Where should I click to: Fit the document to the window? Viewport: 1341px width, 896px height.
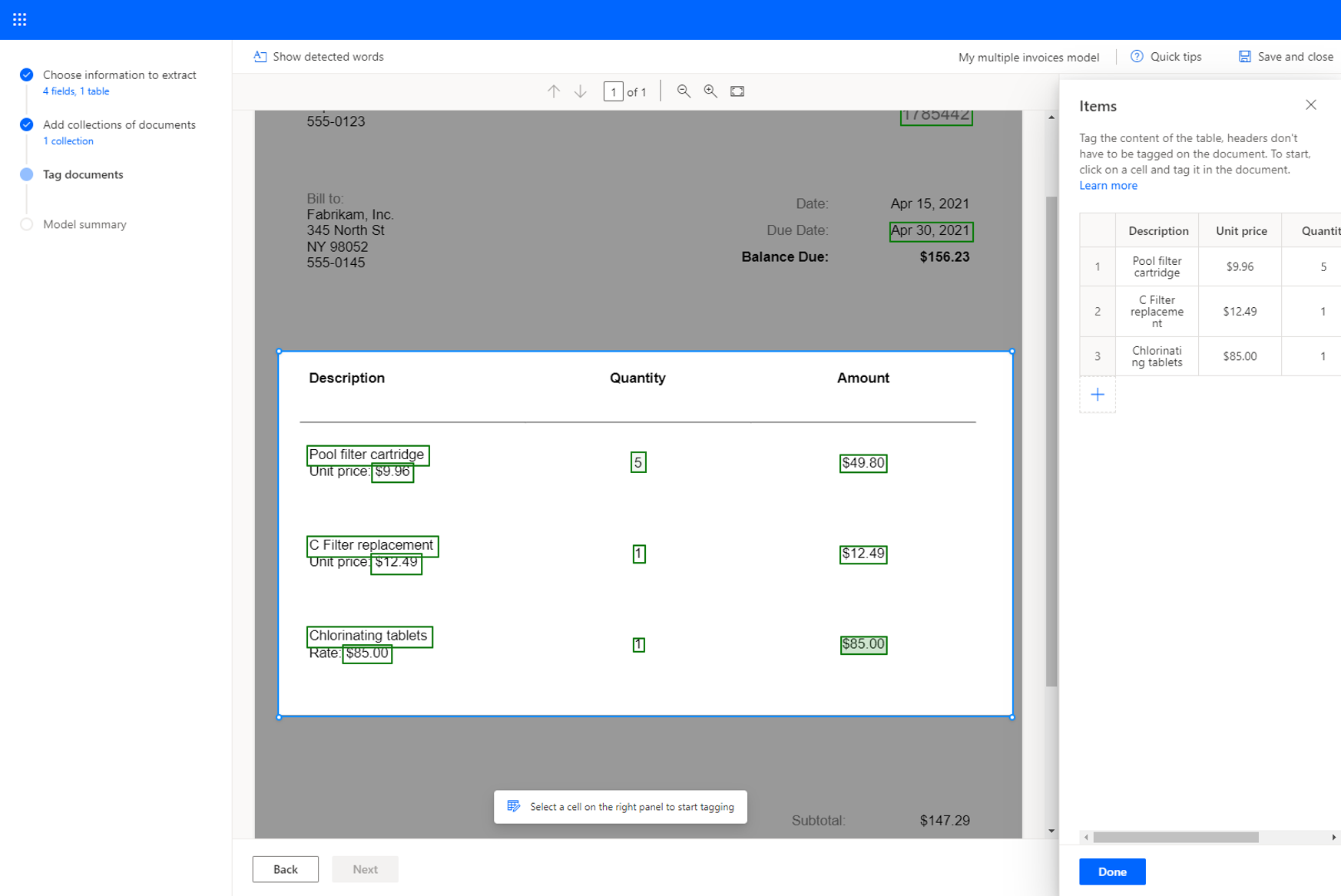click(737, 91)
